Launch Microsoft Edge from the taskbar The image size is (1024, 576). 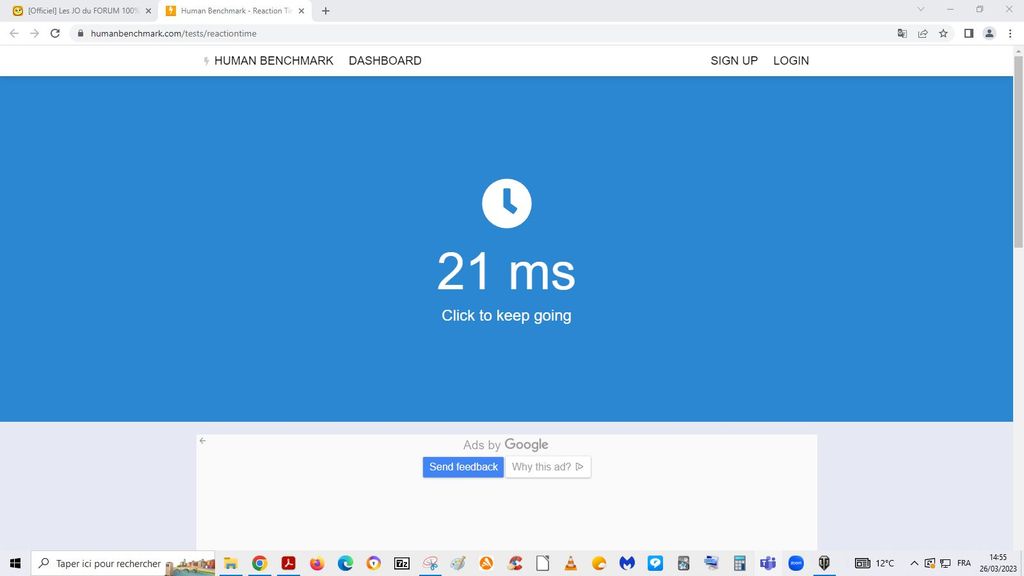tap(345, 563)
